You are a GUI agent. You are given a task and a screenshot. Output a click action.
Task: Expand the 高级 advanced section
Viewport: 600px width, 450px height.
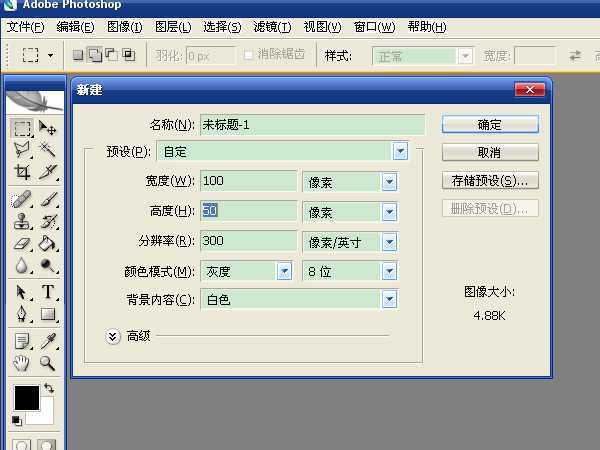[113, 336]
